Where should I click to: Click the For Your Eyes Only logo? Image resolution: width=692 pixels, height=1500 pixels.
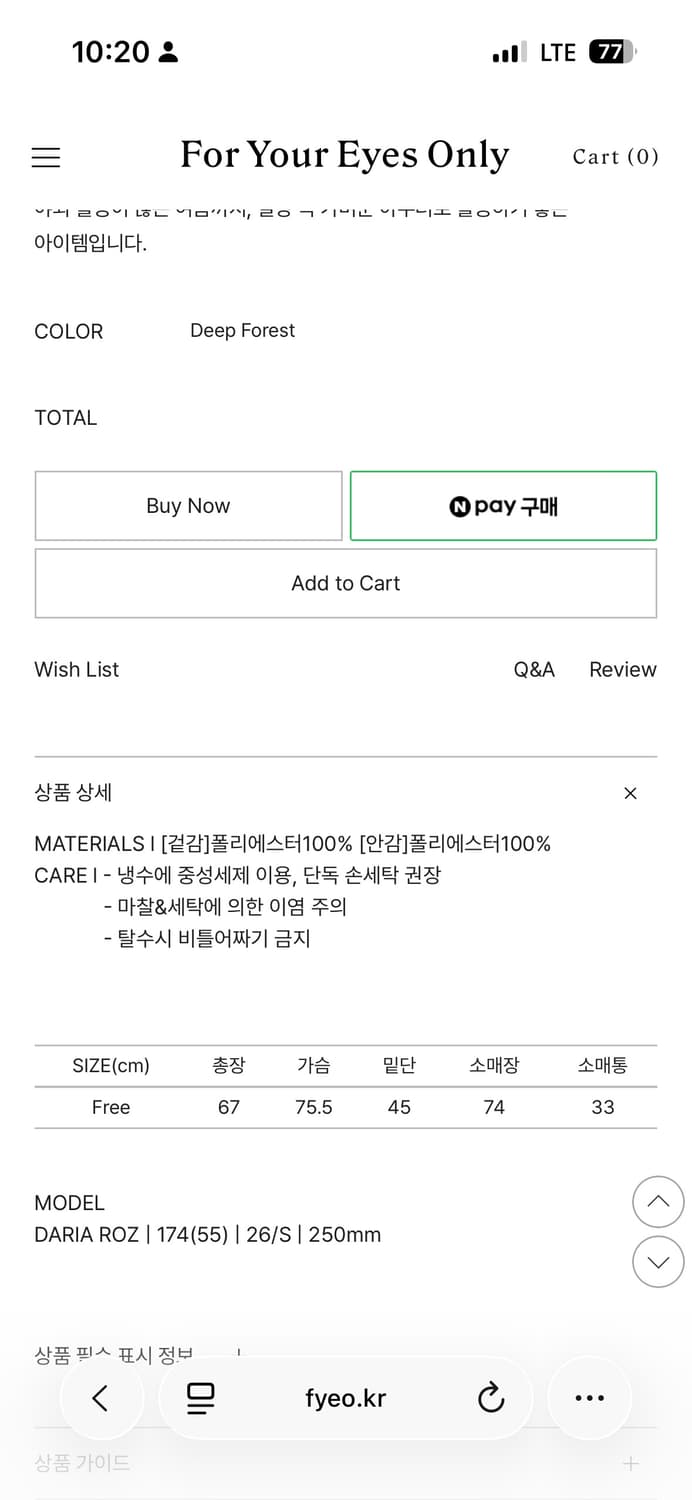point(345,155)
